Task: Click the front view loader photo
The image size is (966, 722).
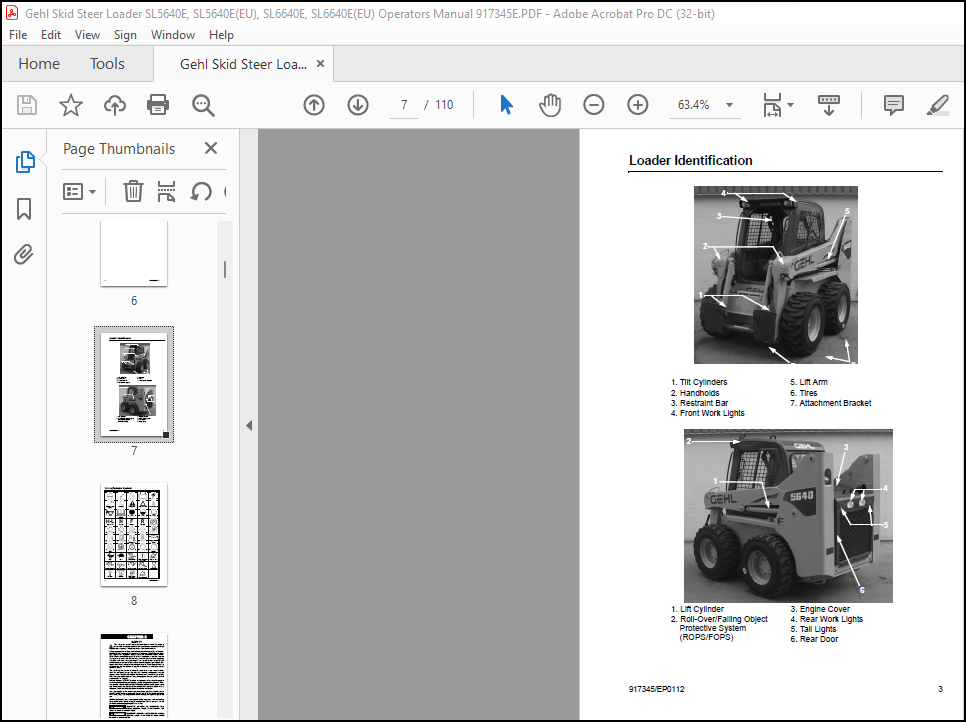Action: (776, 275)
